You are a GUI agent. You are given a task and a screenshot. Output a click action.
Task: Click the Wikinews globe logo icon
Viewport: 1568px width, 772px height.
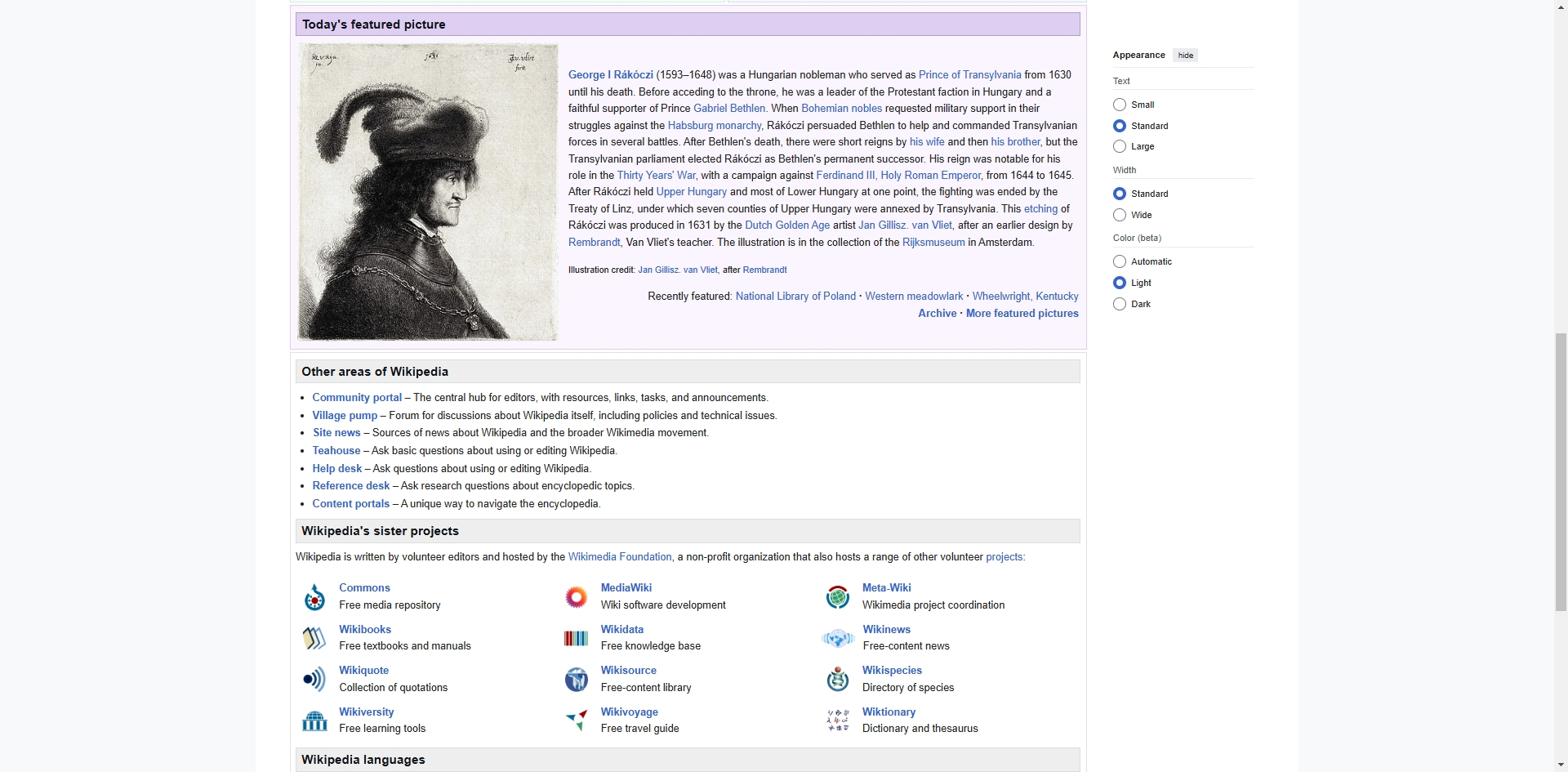point(838,638)
